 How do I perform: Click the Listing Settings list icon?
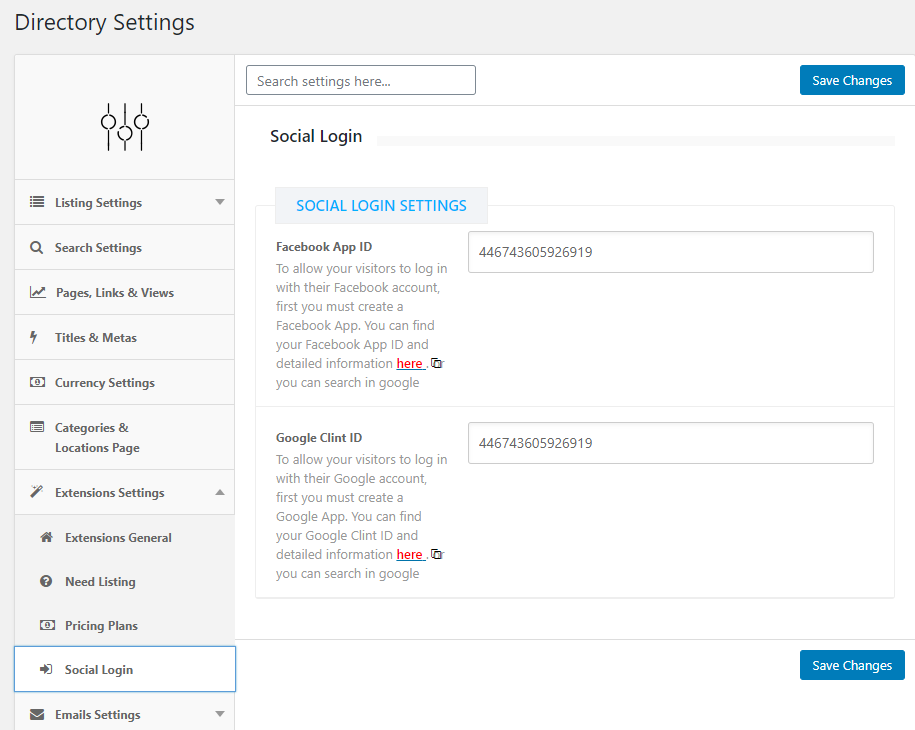(37, 202)
